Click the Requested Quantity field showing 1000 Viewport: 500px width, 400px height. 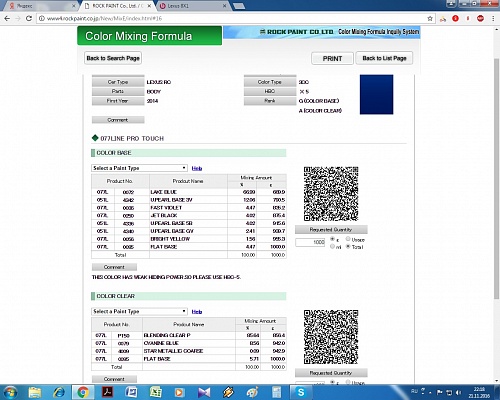point(310,242)
